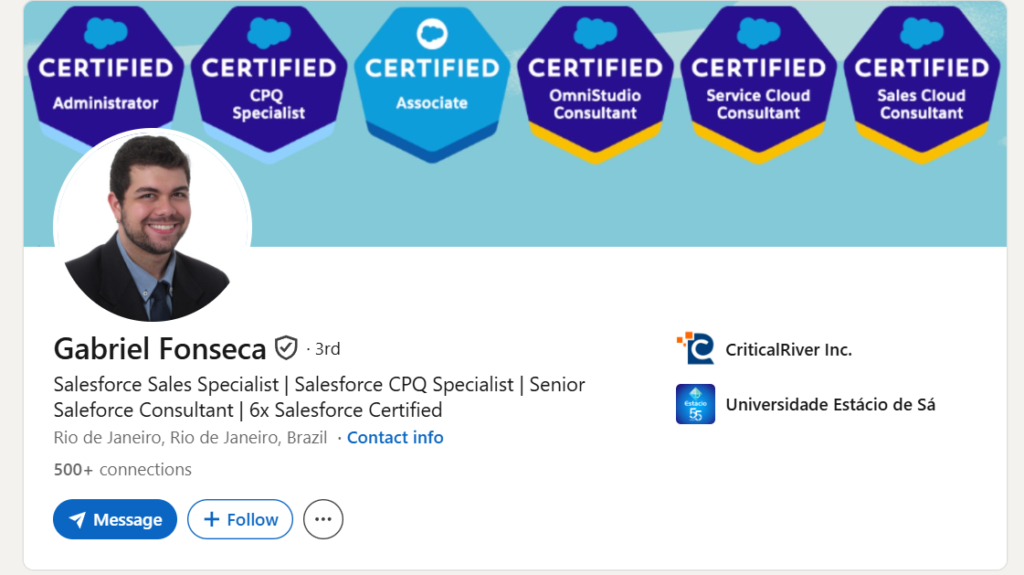View Gabriel Fonseca's profile photo
The image size is (1024, 575).
[152, 227]
